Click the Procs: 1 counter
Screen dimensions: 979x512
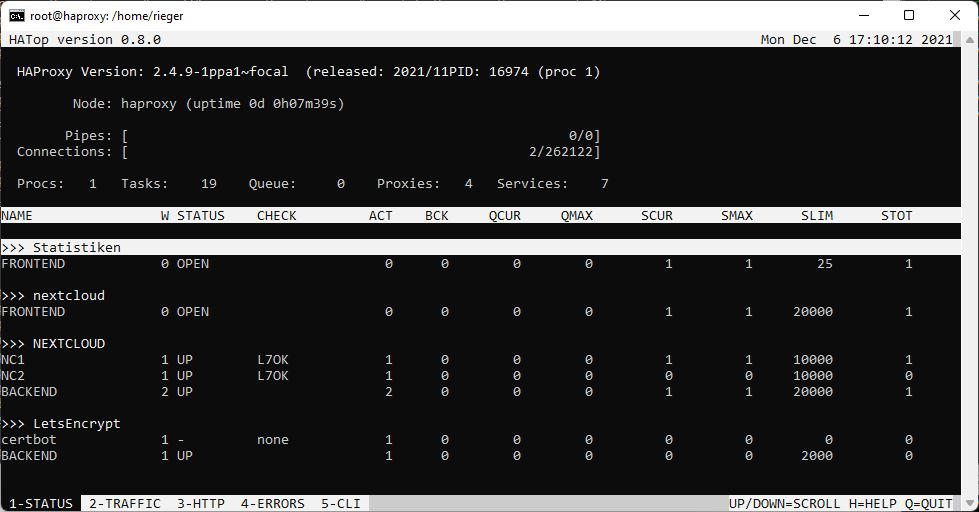coord(57,184)
